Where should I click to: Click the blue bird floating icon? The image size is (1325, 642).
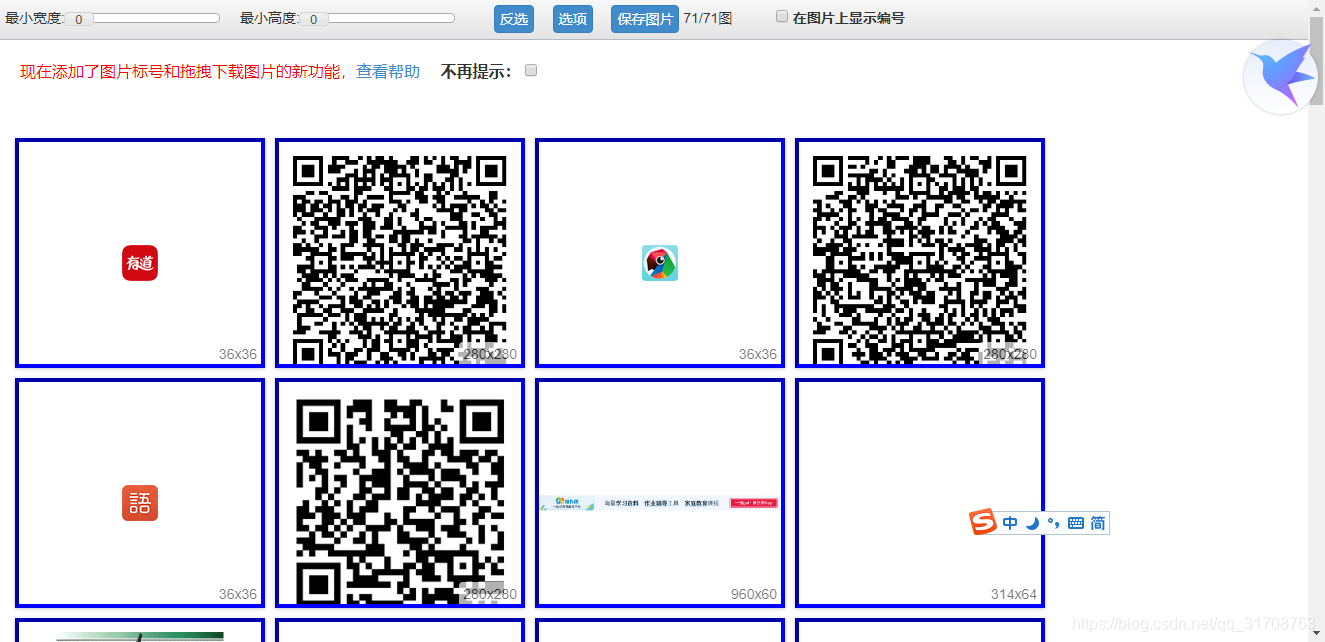[1281, 76]
